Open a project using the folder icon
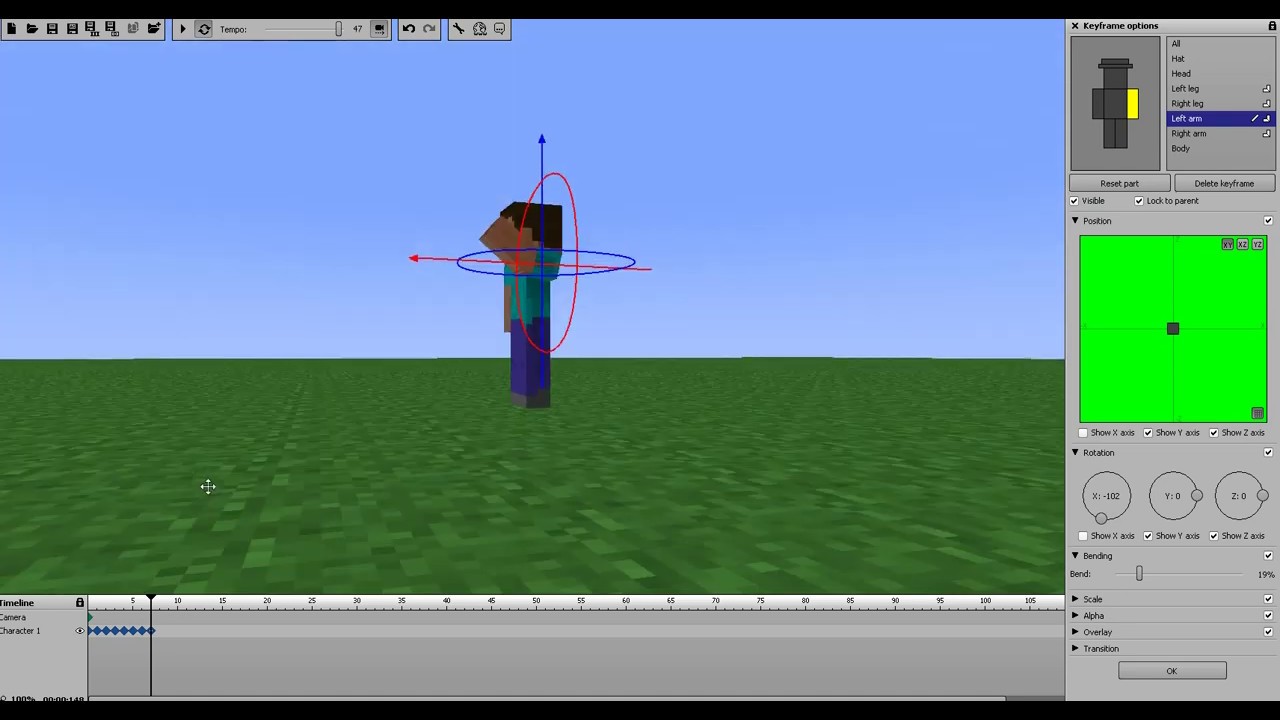The image size is (1280, 720). tap(32, 29)
